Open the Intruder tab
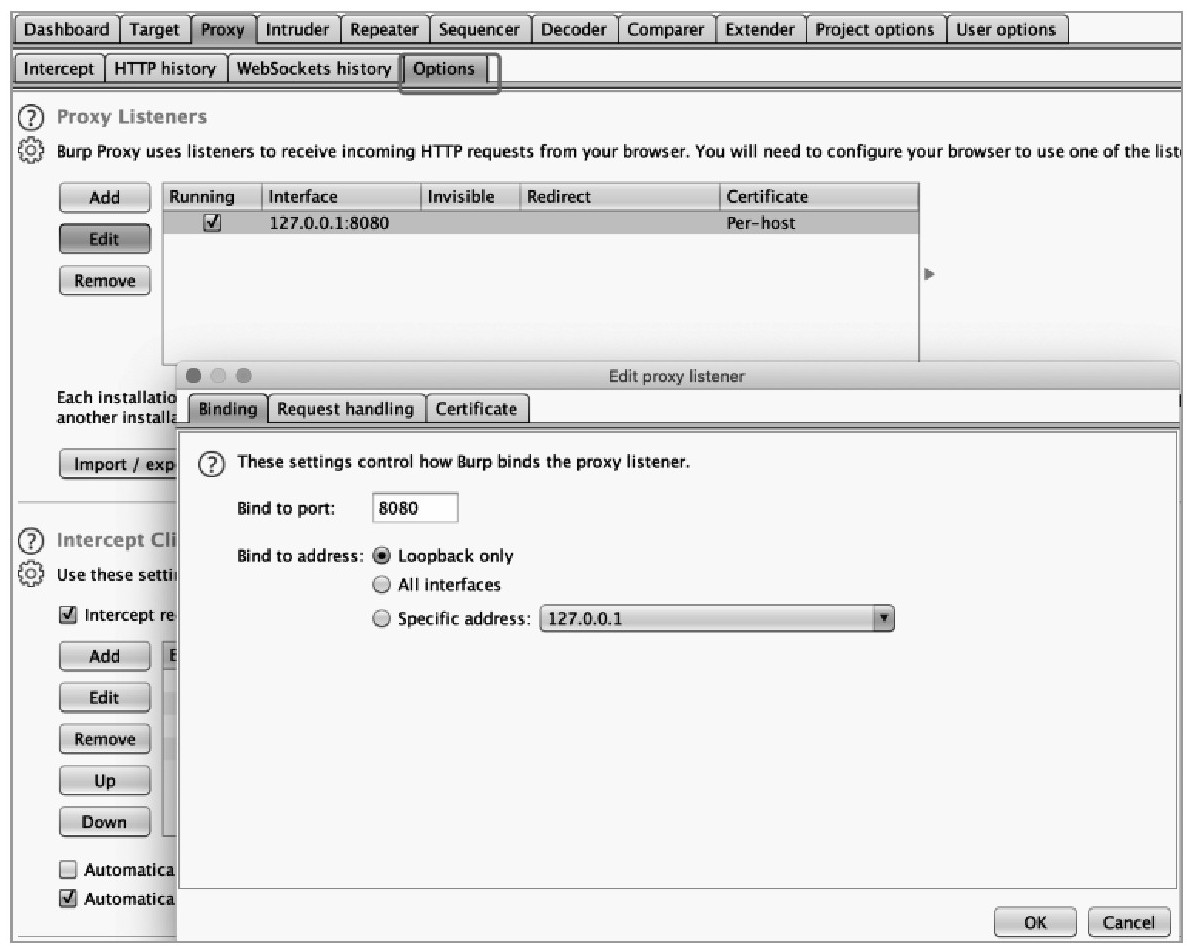 [298, 30]
